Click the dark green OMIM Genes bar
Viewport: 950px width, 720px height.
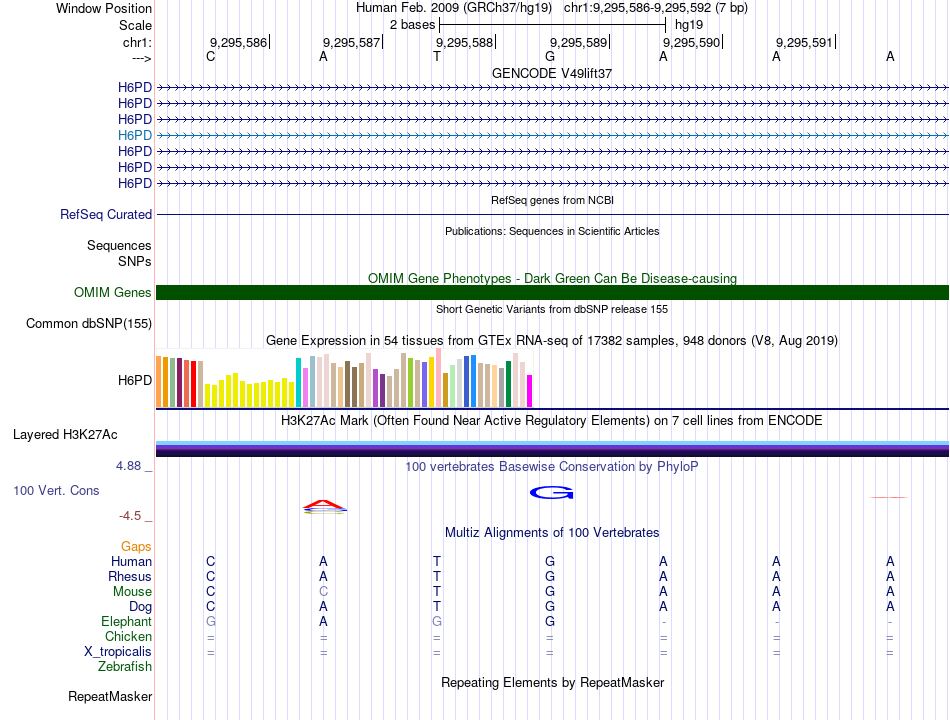pos(552,293)
